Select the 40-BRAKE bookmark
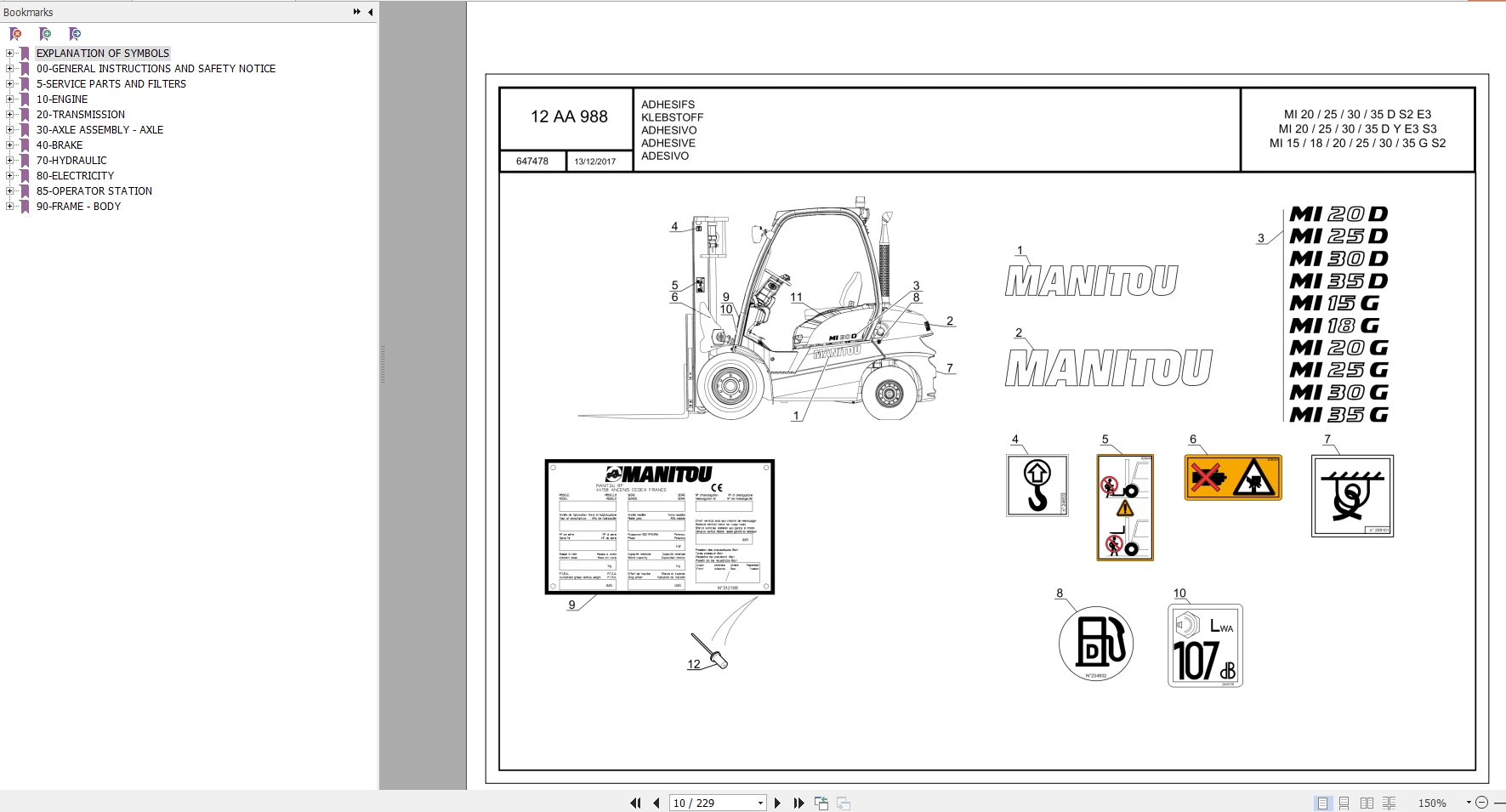Viewport: 1506px width, 812px height. click(60, 145)
